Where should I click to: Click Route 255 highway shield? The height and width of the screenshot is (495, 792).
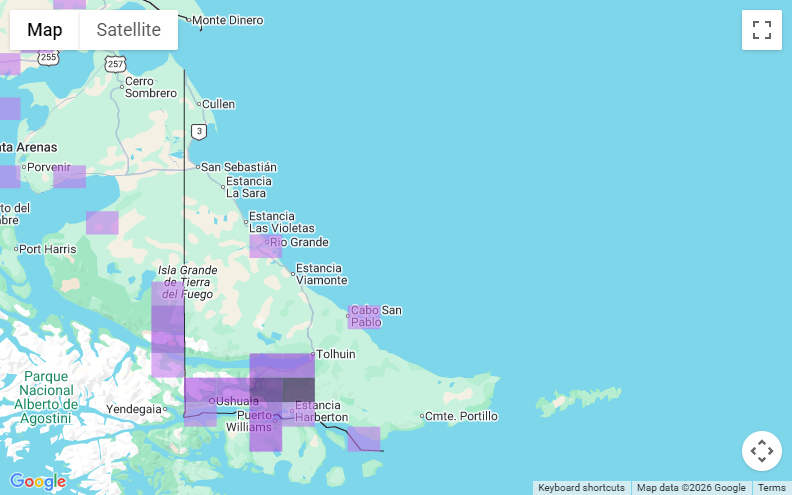coord(48,57)
